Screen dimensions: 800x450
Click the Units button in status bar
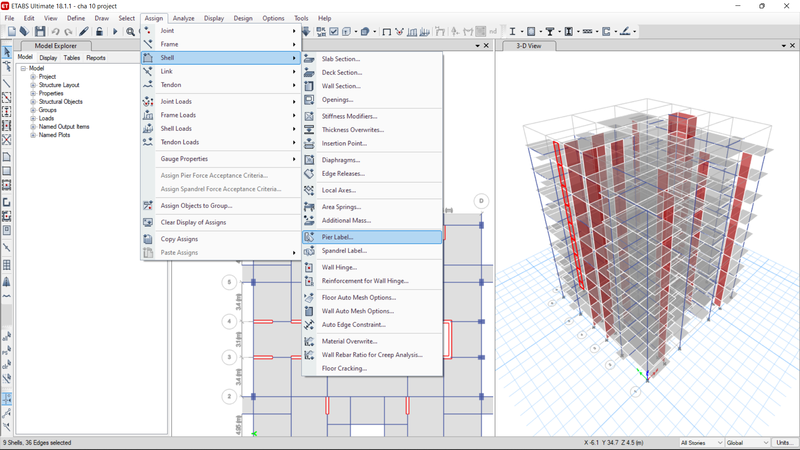click(785, 442)
